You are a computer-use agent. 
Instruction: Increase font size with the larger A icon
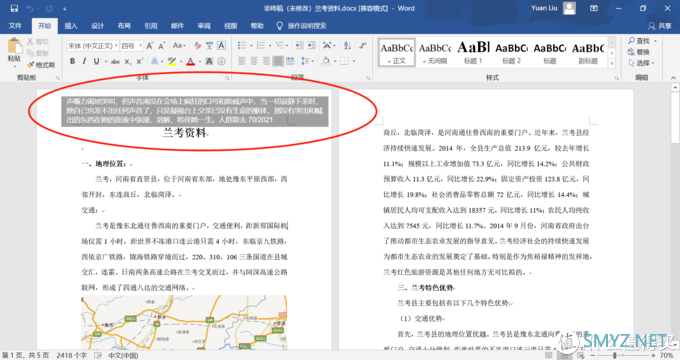(x=150, y=46)
